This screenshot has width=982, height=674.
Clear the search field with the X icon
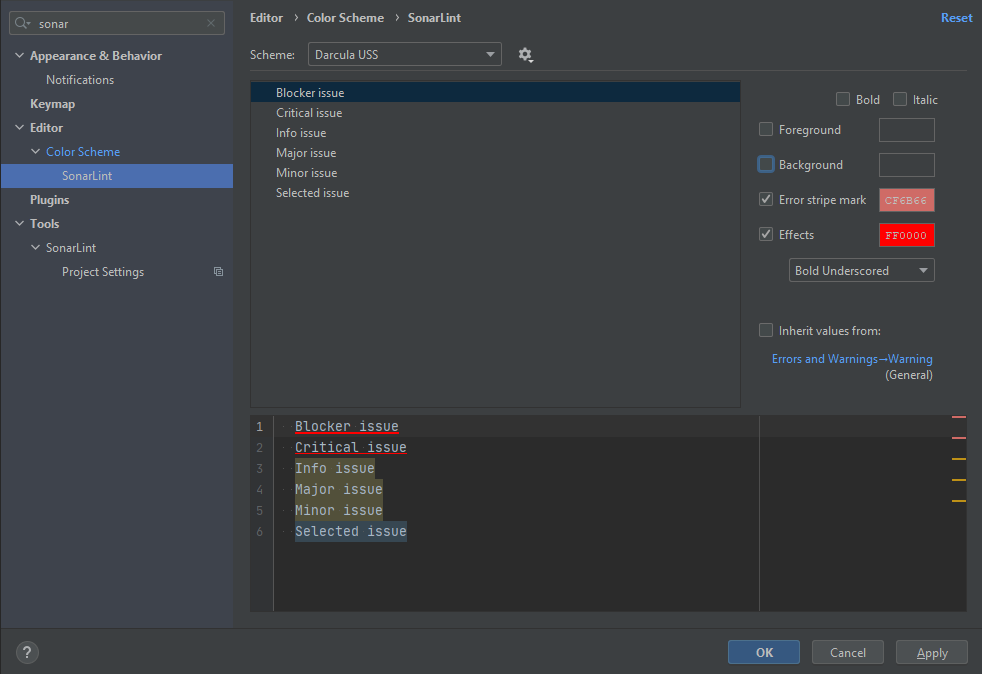211,23
